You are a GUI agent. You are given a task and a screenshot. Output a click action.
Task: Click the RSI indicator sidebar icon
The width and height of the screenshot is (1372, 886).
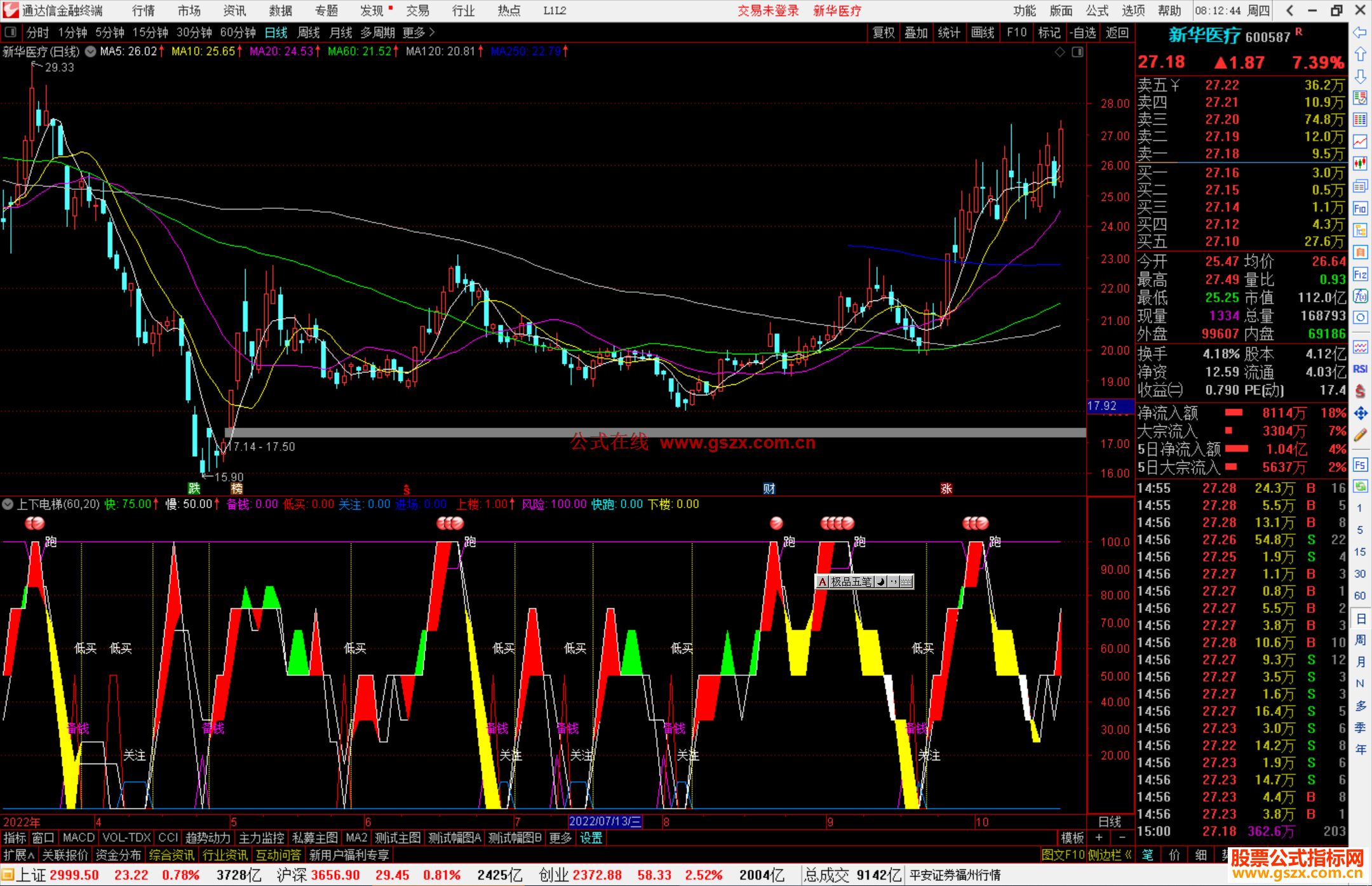point(1360,369)
